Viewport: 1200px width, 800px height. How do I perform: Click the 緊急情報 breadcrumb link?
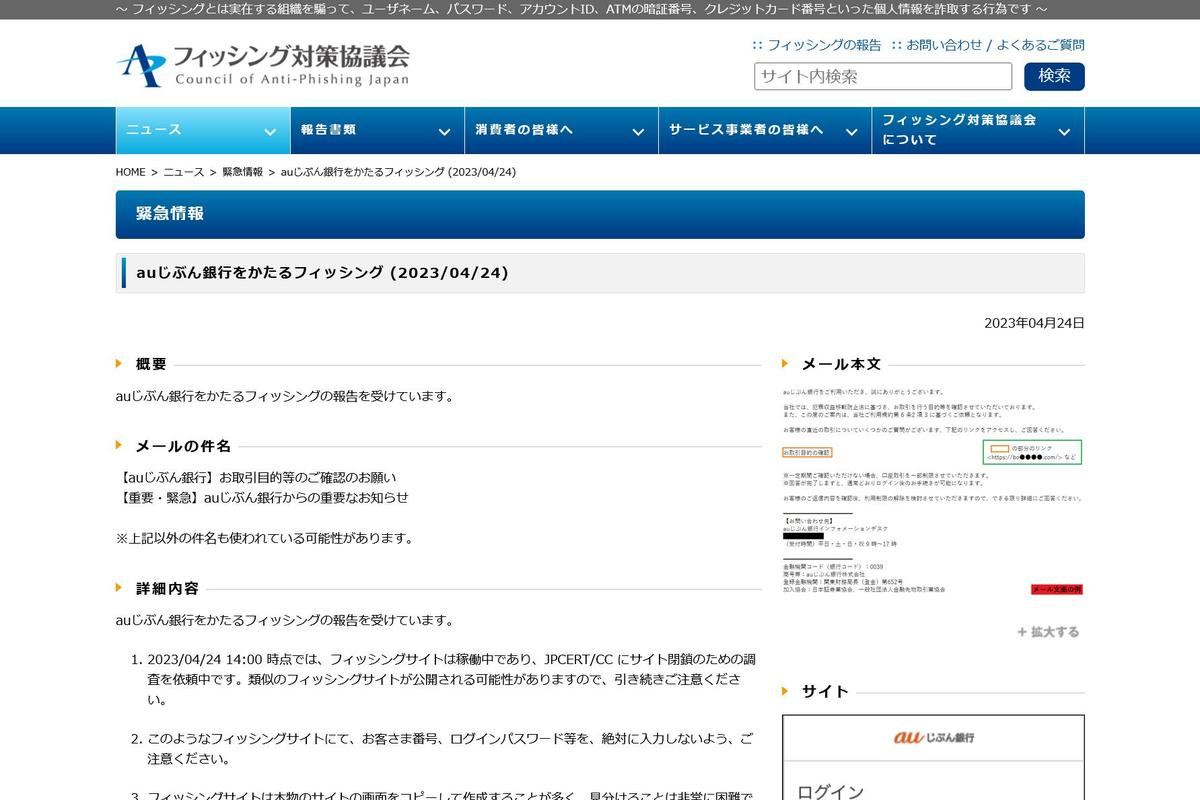[242, 172]
